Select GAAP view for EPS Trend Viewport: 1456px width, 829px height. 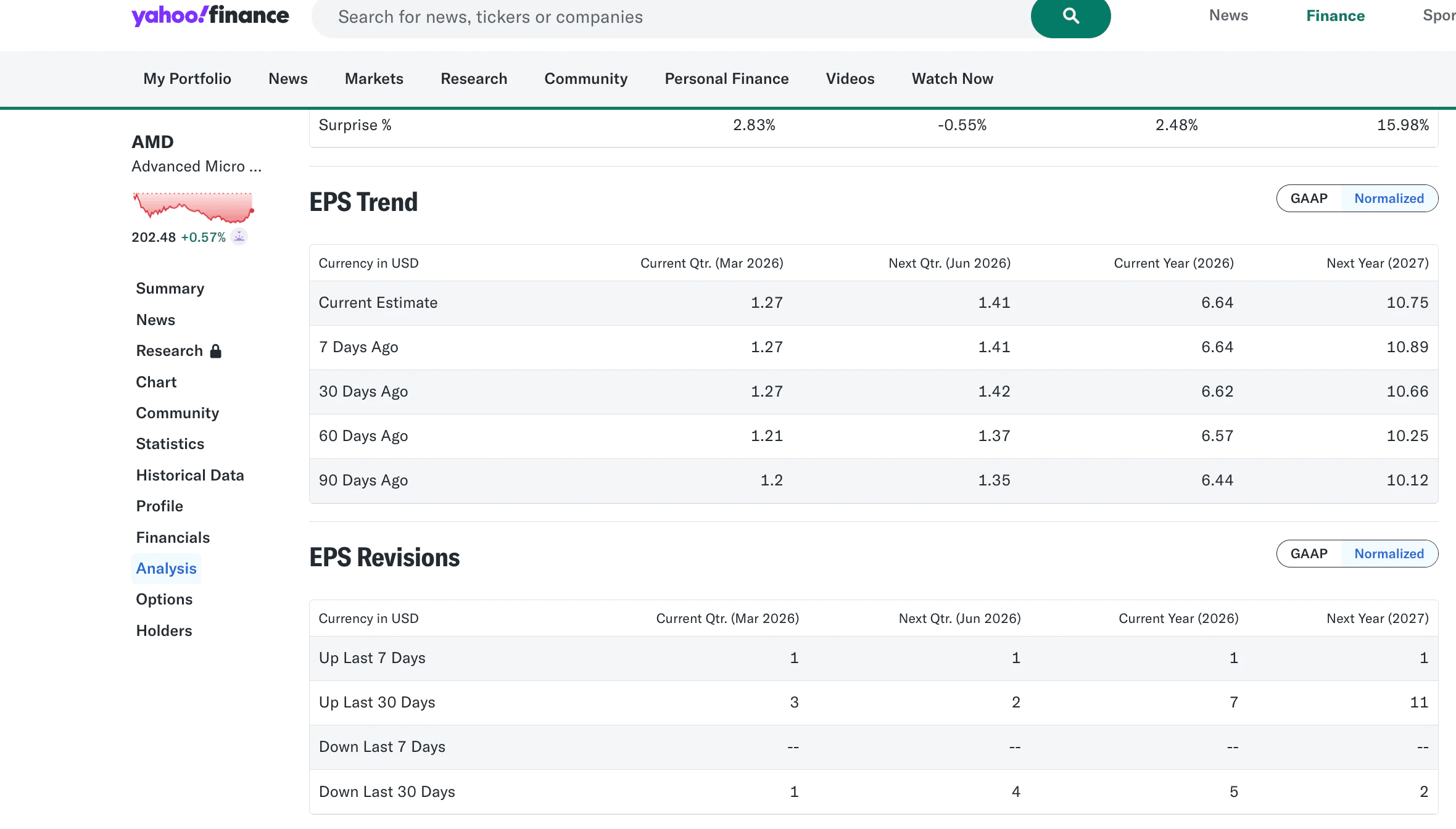click(1309, 198)
